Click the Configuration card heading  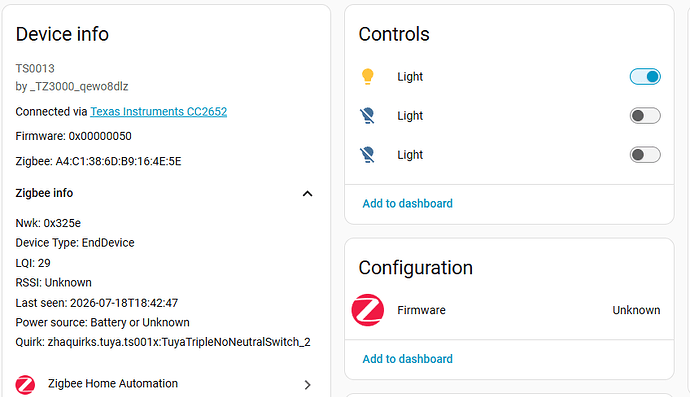click(x=415, y=268)
